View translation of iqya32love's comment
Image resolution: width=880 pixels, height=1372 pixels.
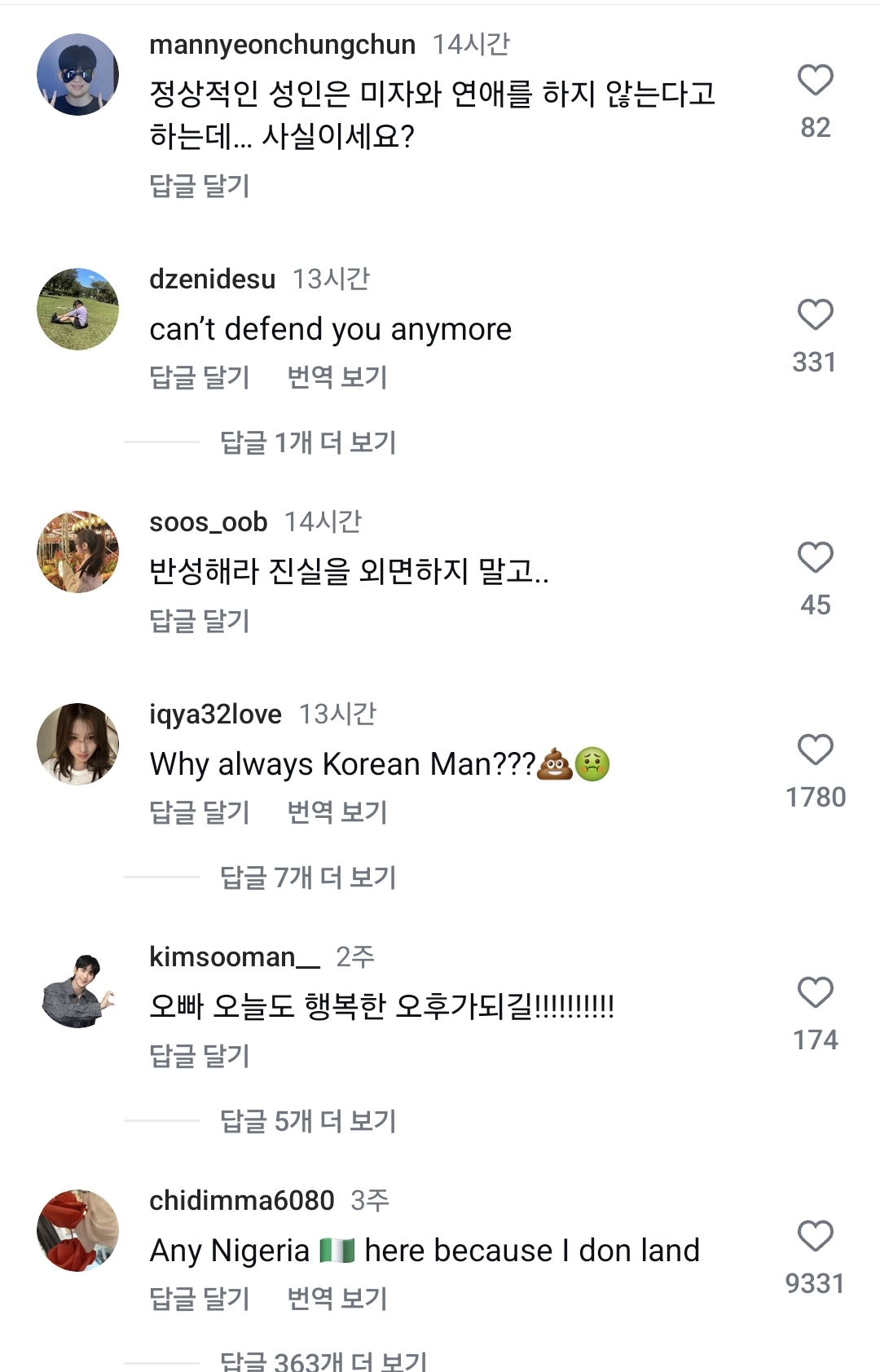[337, 812]
